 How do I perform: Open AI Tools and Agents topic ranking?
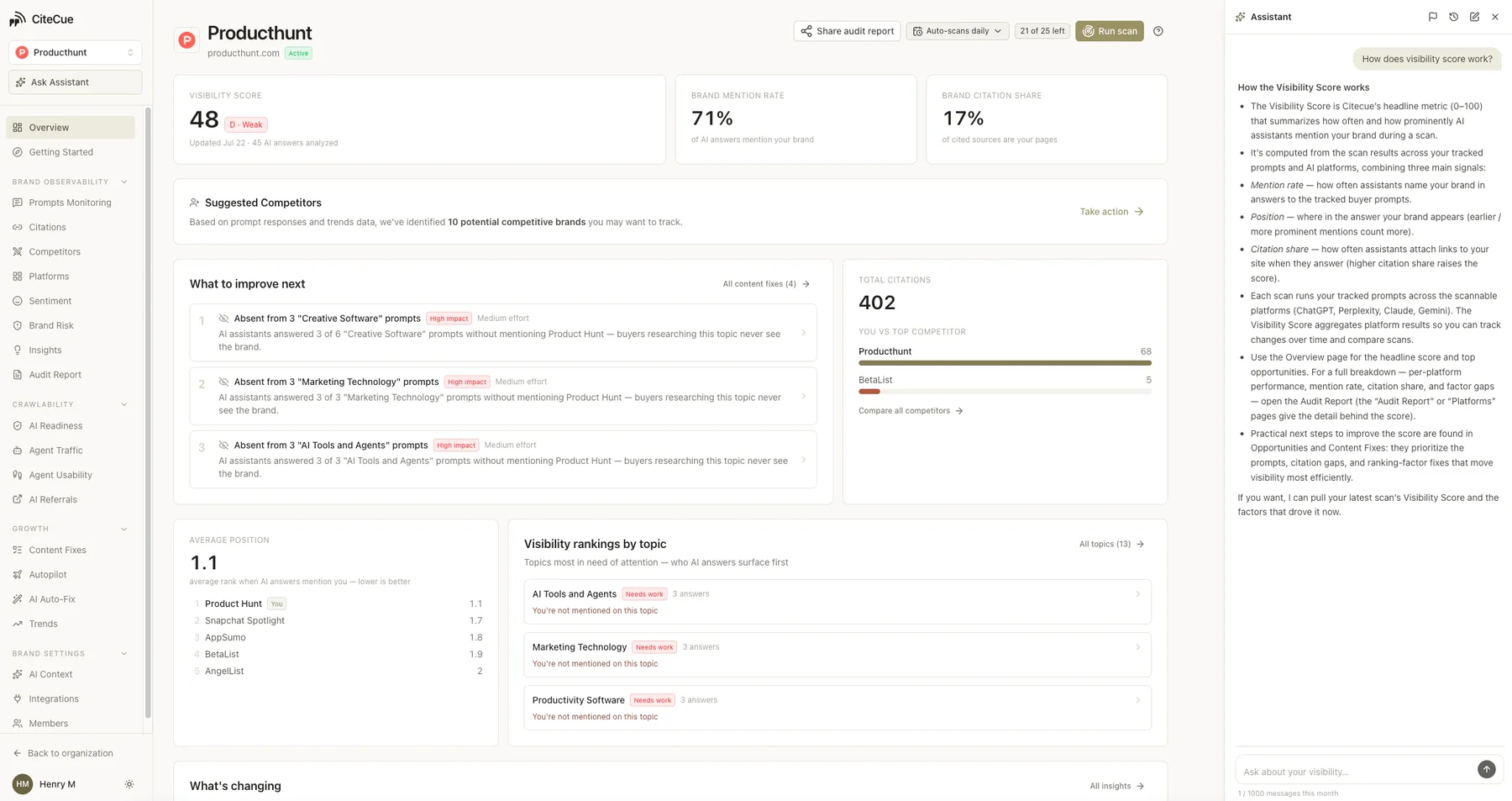[x=837, y=602]
